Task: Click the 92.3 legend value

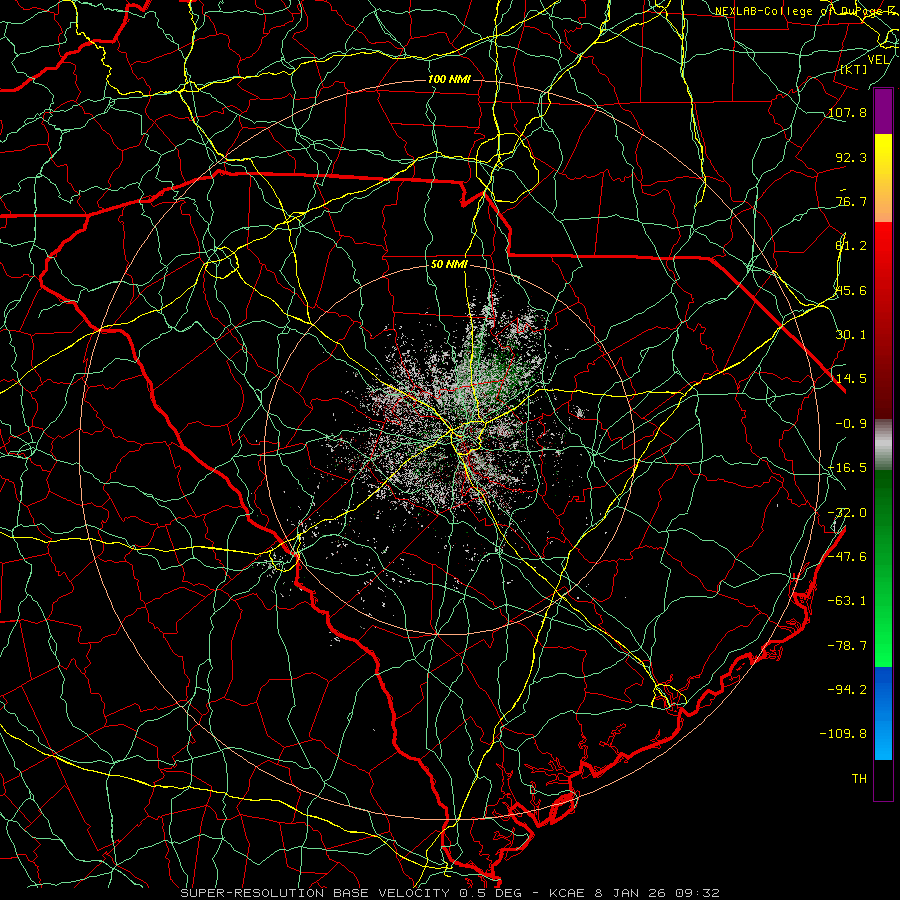Action: point(851,157)
